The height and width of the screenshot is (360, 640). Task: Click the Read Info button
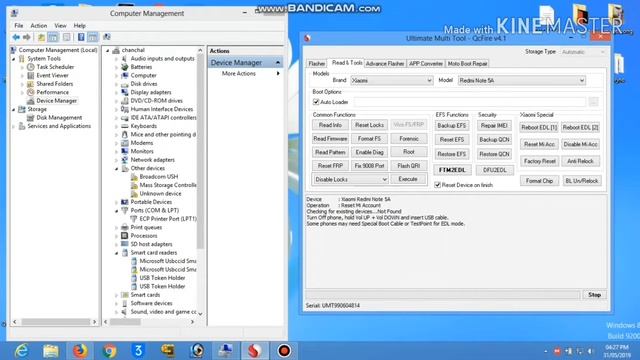[330, 125]
